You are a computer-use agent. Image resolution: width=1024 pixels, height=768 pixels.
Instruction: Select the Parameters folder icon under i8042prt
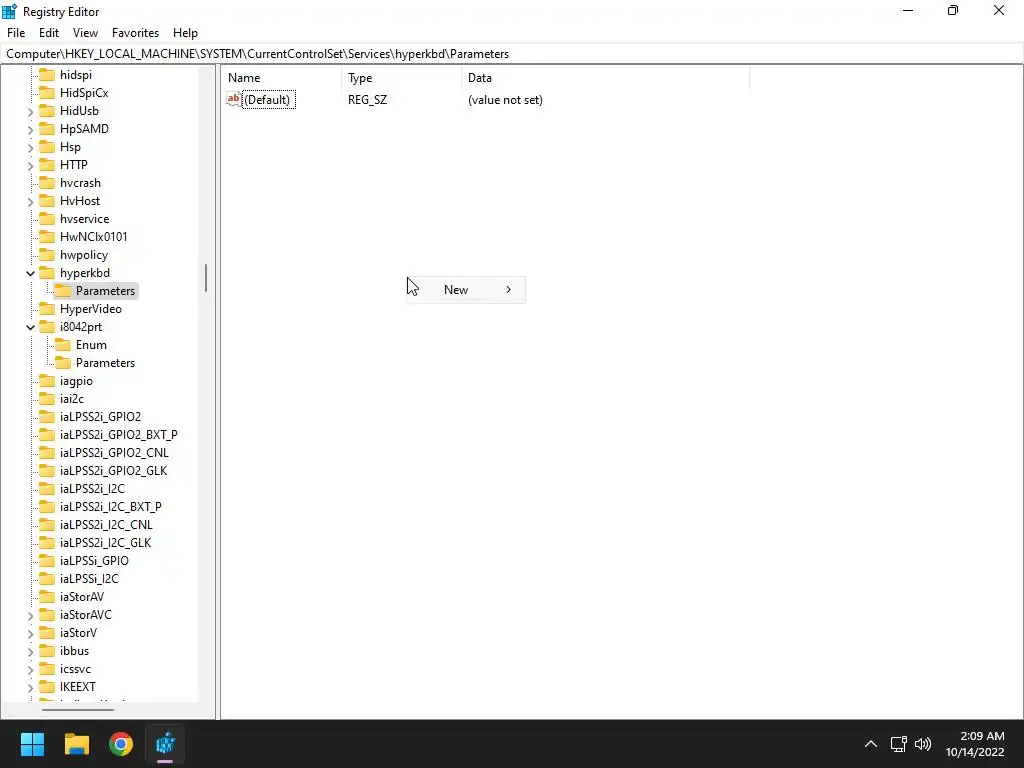click(x=63, y=362)
